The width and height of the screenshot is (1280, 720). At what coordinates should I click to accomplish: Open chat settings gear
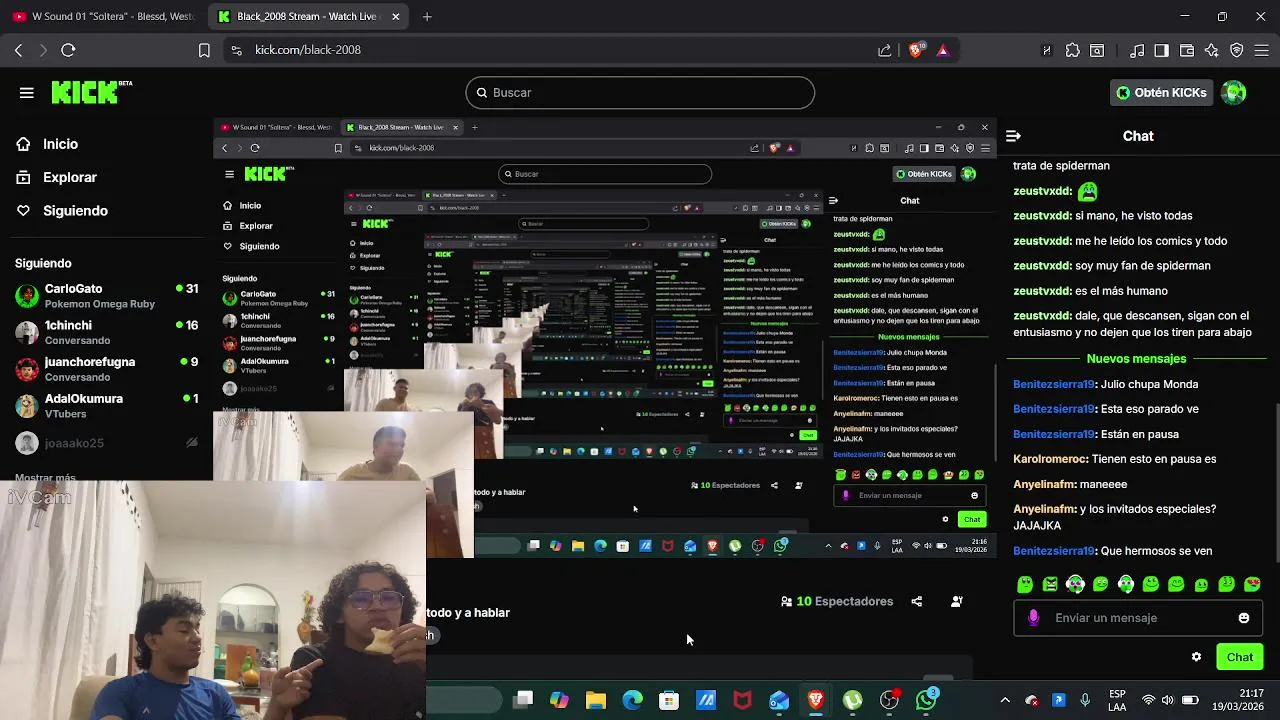pyautogui.click(x=1196, y=657)
